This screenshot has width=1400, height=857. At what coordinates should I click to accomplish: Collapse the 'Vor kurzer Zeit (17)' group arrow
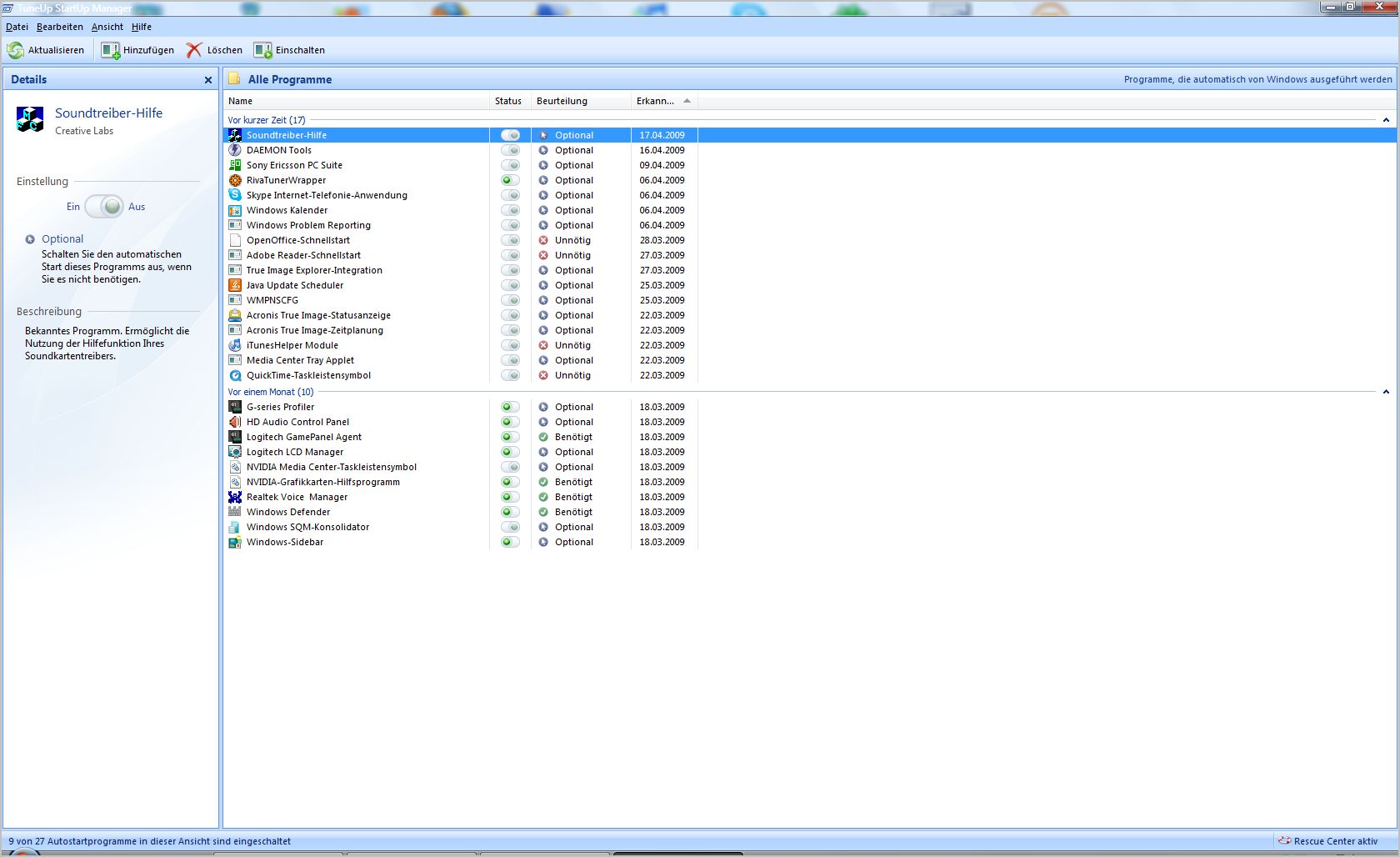(1386, 120)
